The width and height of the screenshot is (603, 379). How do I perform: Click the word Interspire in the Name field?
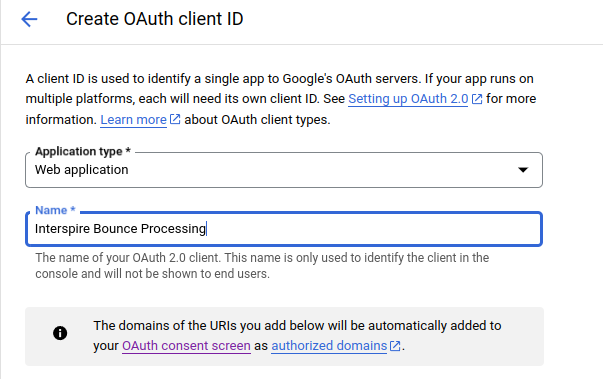[x=62, y=229]
